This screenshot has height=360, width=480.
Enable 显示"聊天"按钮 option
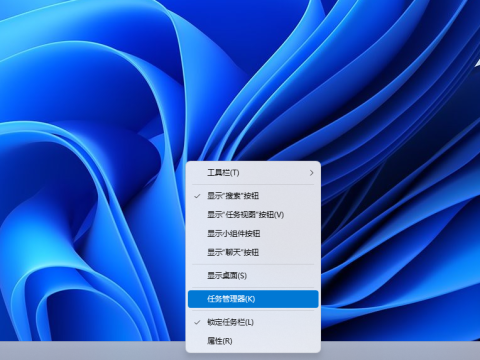pos(253,252)
